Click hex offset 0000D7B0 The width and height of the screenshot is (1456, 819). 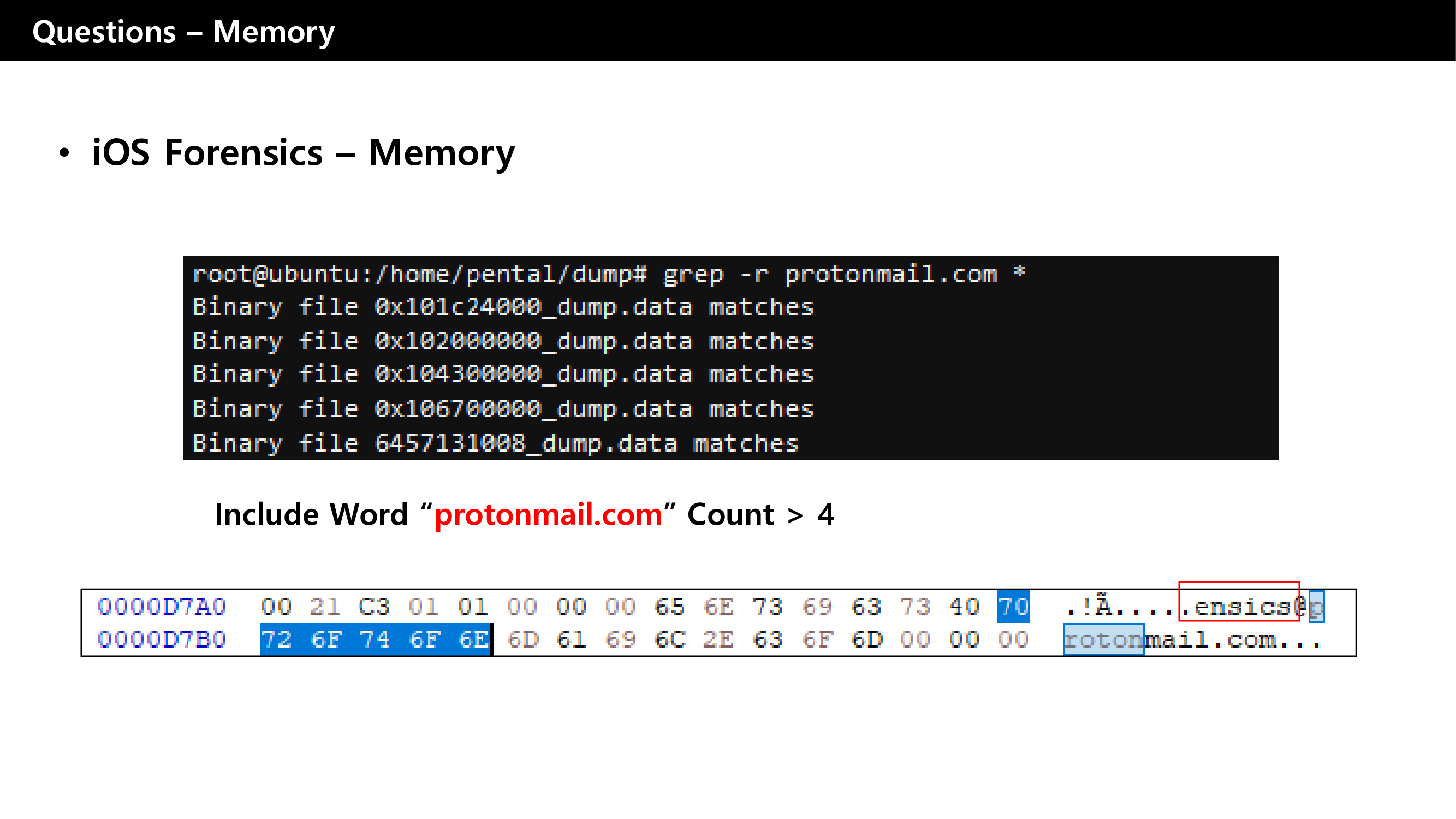162,640
